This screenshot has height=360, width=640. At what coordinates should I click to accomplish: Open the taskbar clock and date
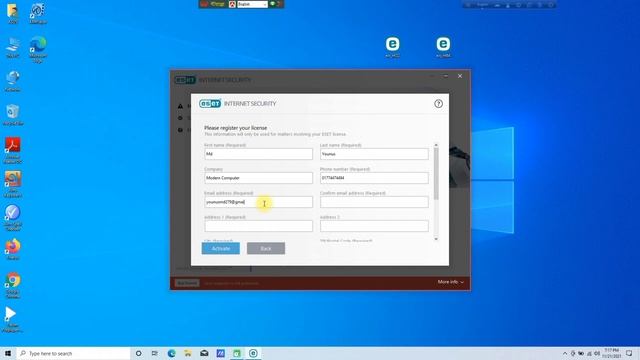pos(611,353)
